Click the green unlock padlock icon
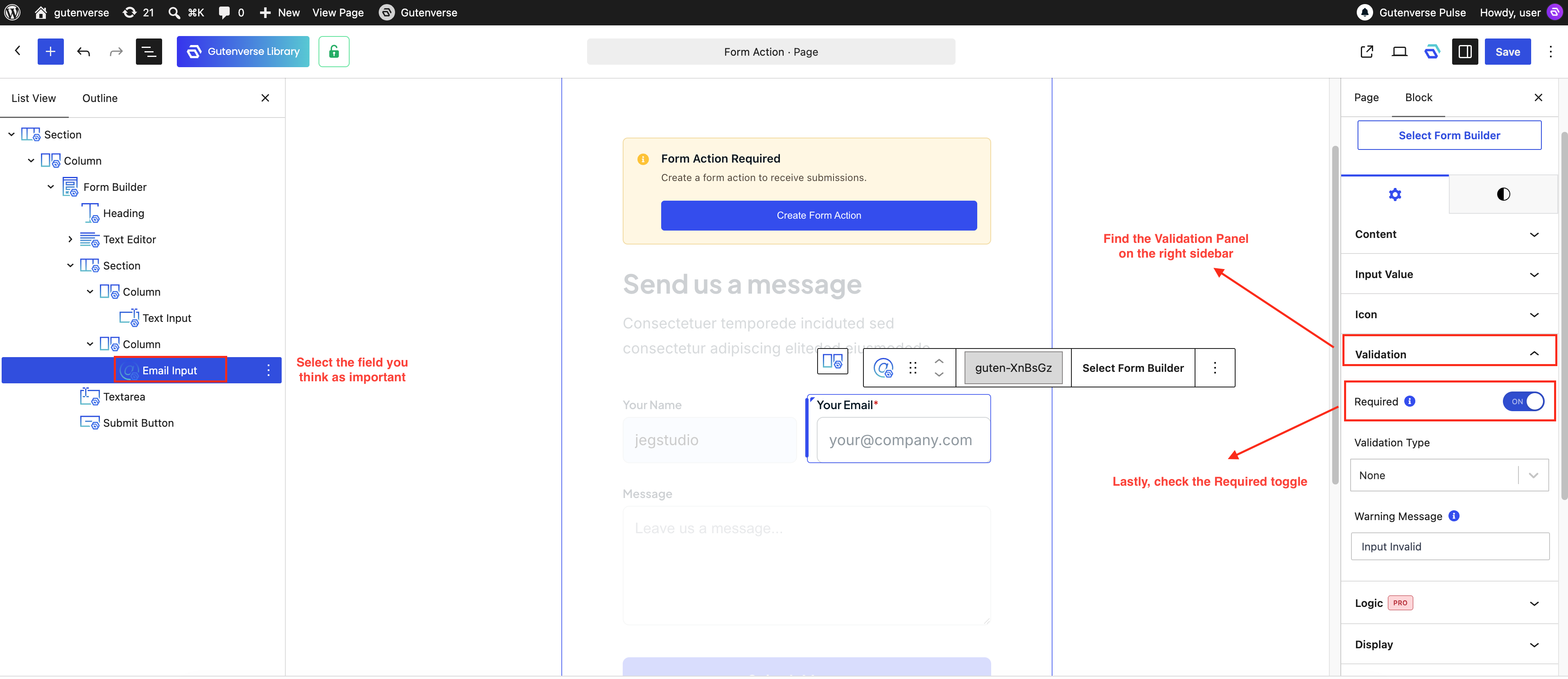Viewport: 1568px width, 679px height. [334, 52]
